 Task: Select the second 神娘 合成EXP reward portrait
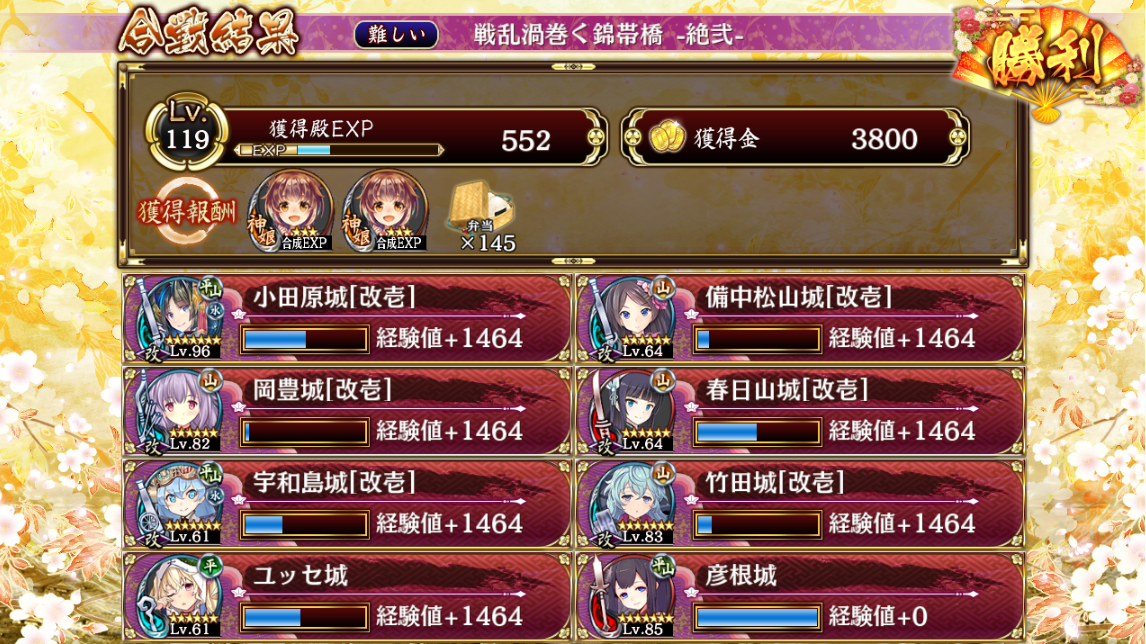coord(384,212)
